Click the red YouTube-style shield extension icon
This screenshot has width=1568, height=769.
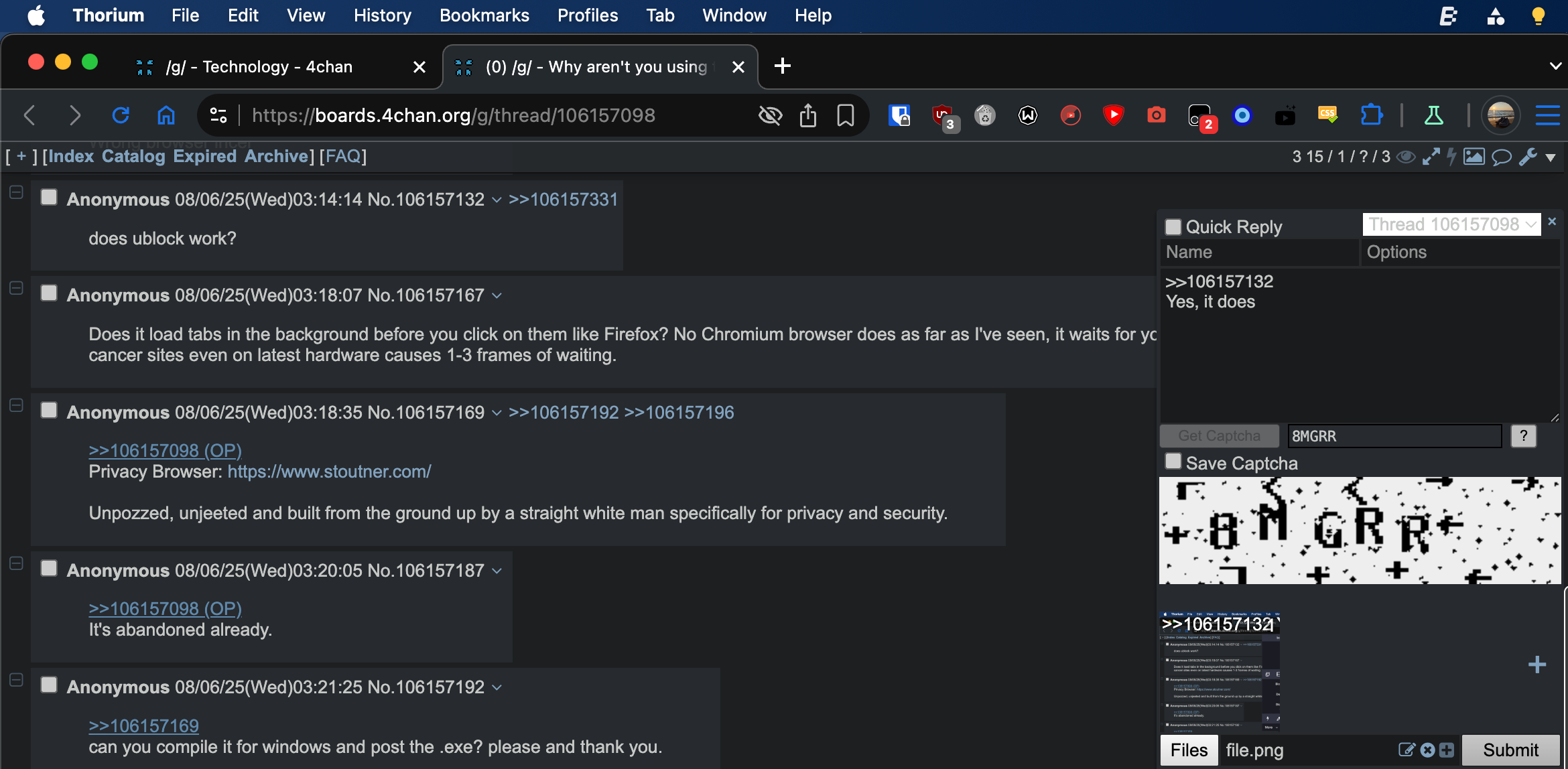[1113, 116]
